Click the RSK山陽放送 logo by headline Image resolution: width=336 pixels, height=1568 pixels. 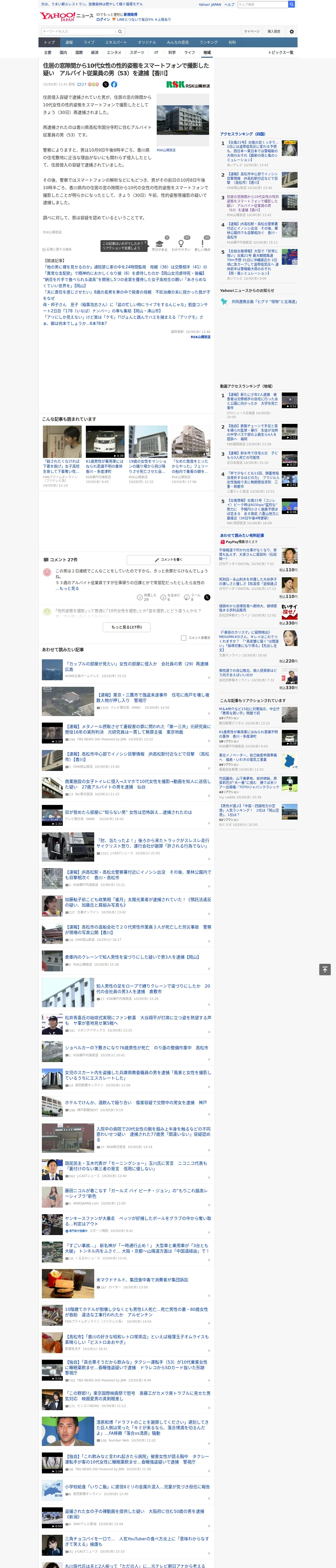[x=188, y=85]
